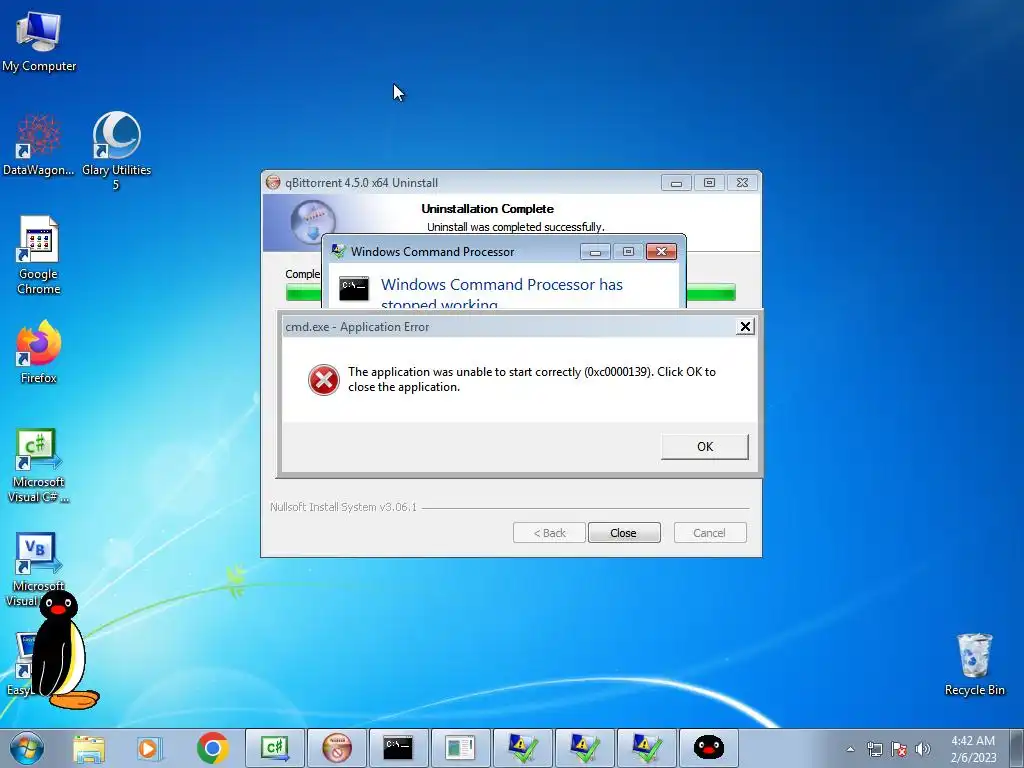Open Chrome from the taskbar

212,748
